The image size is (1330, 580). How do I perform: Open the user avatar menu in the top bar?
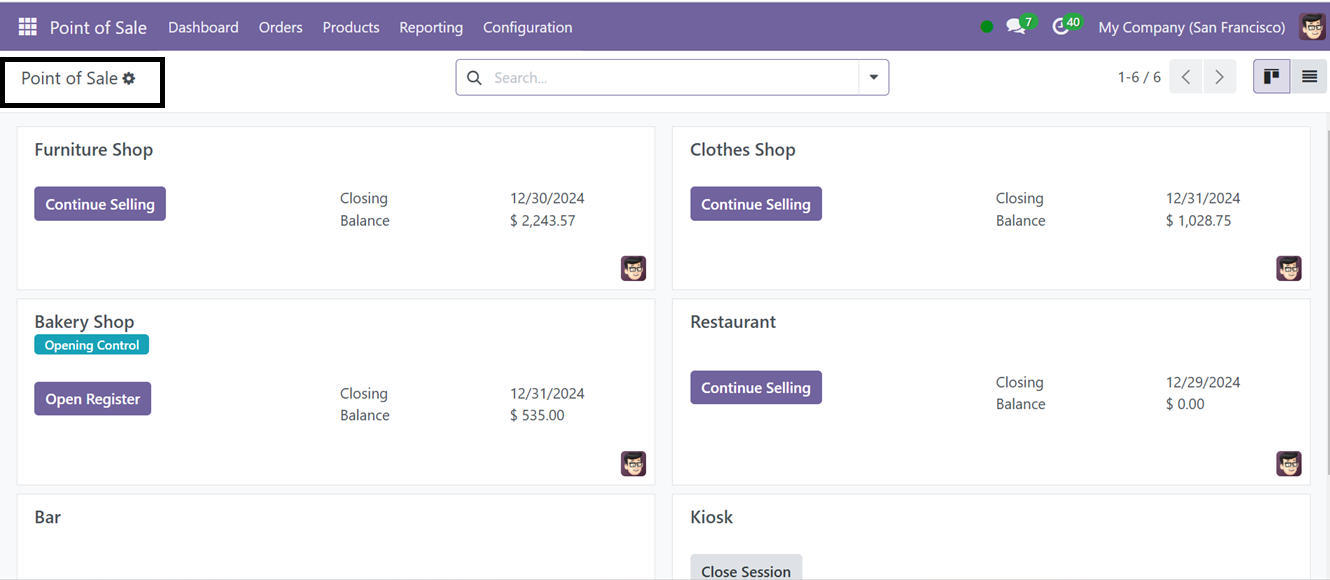(x=1312, y=27)
